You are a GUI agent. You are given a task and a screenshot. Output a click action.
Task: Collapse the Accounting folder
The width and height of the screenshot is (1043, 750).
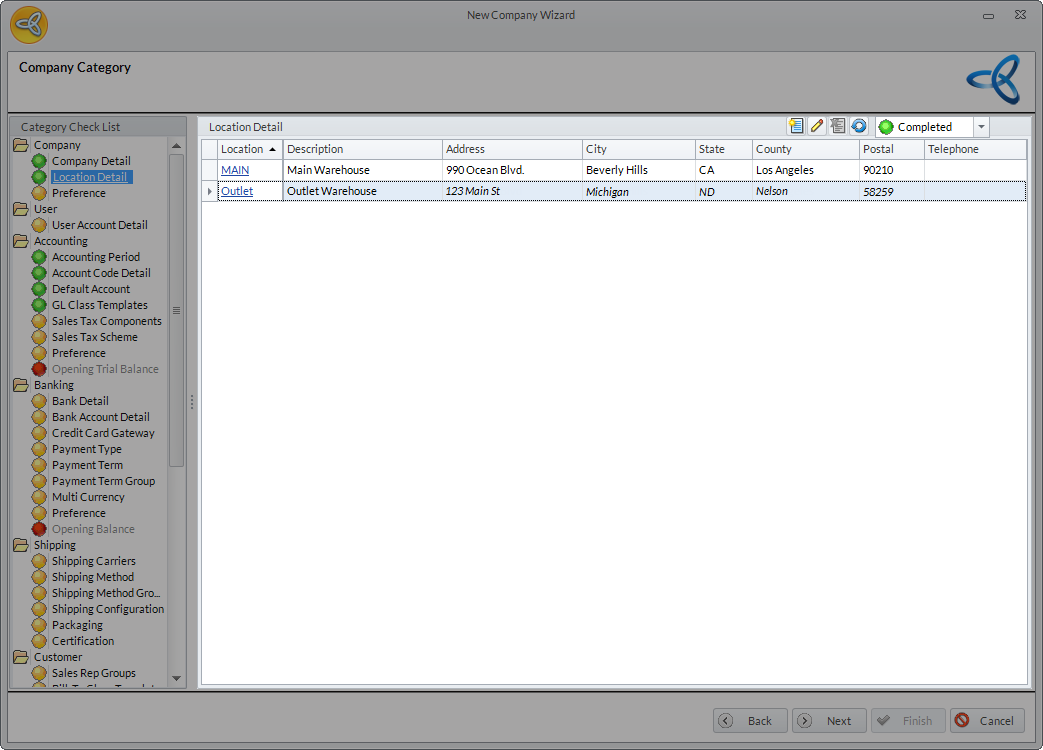21,241
